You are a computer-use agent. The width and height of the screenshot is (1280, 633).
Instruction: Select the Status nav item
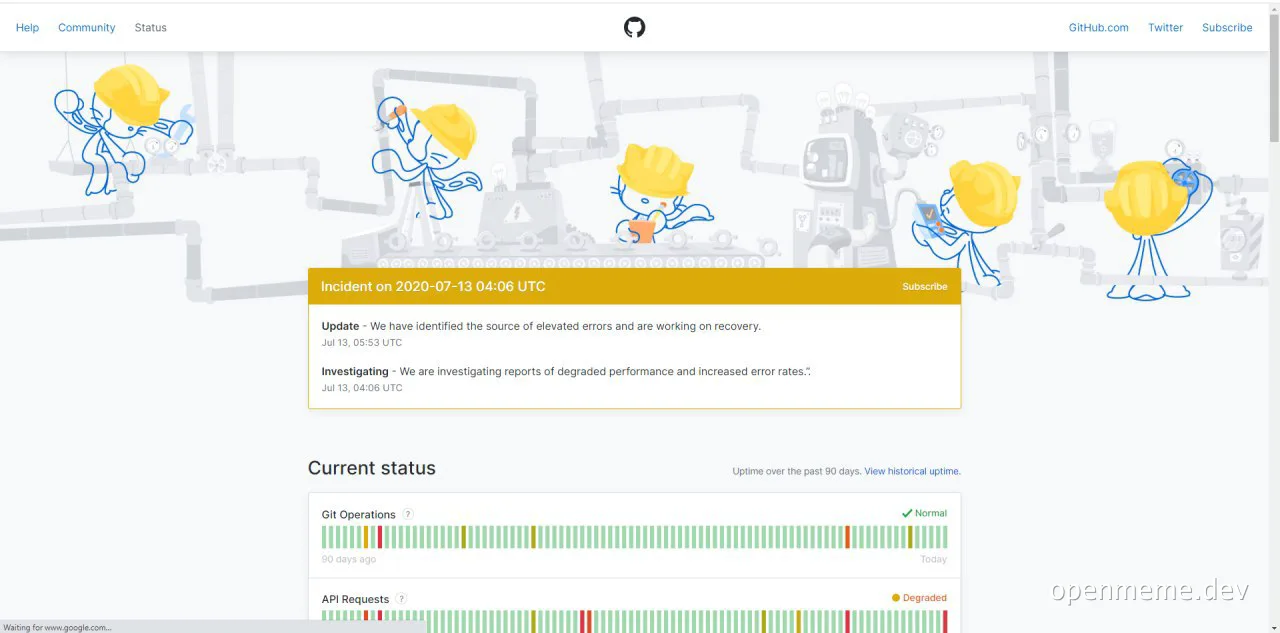150,27
